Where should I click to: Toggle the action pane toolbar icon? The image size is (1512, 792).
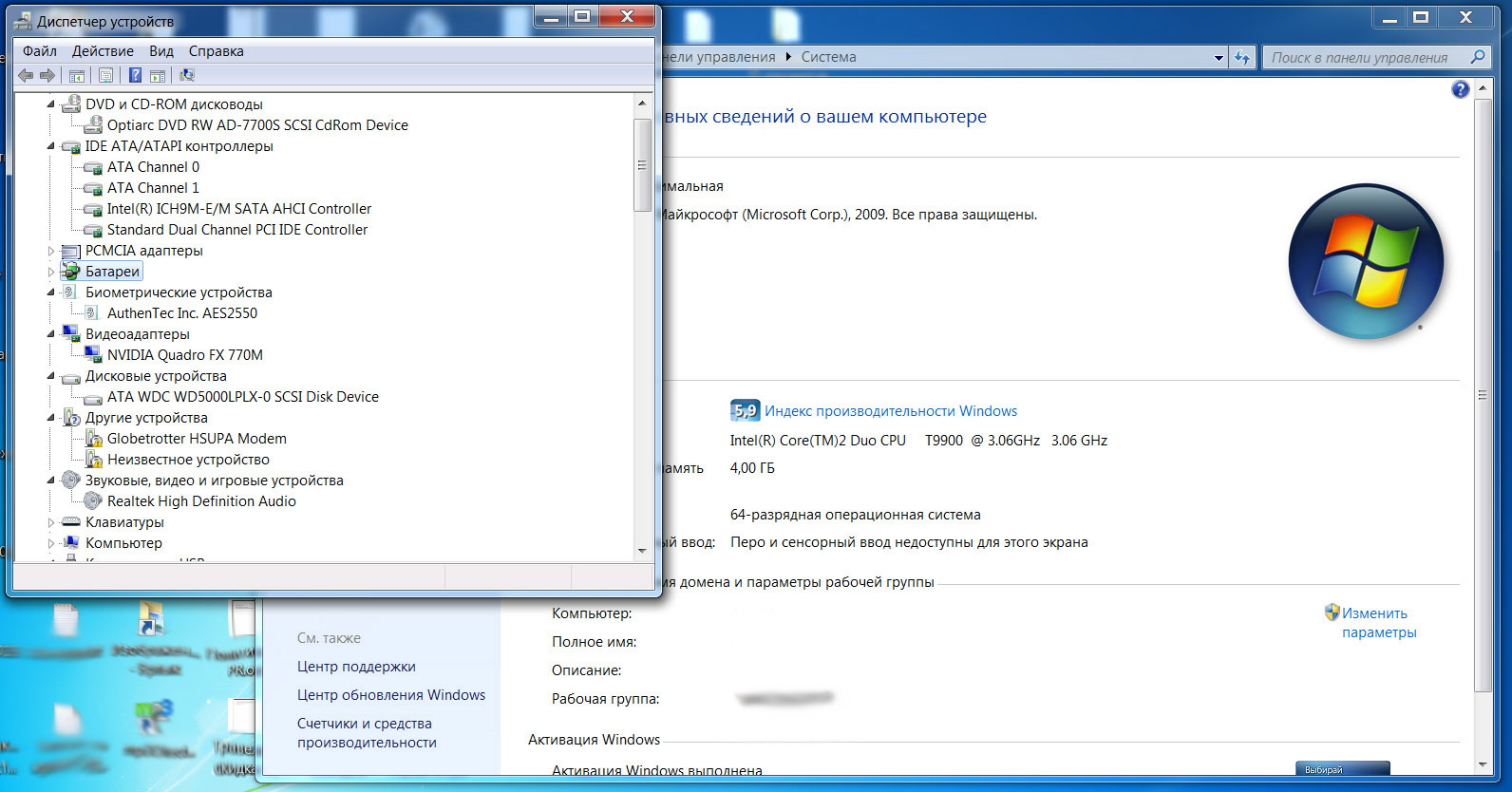point(158,75)
